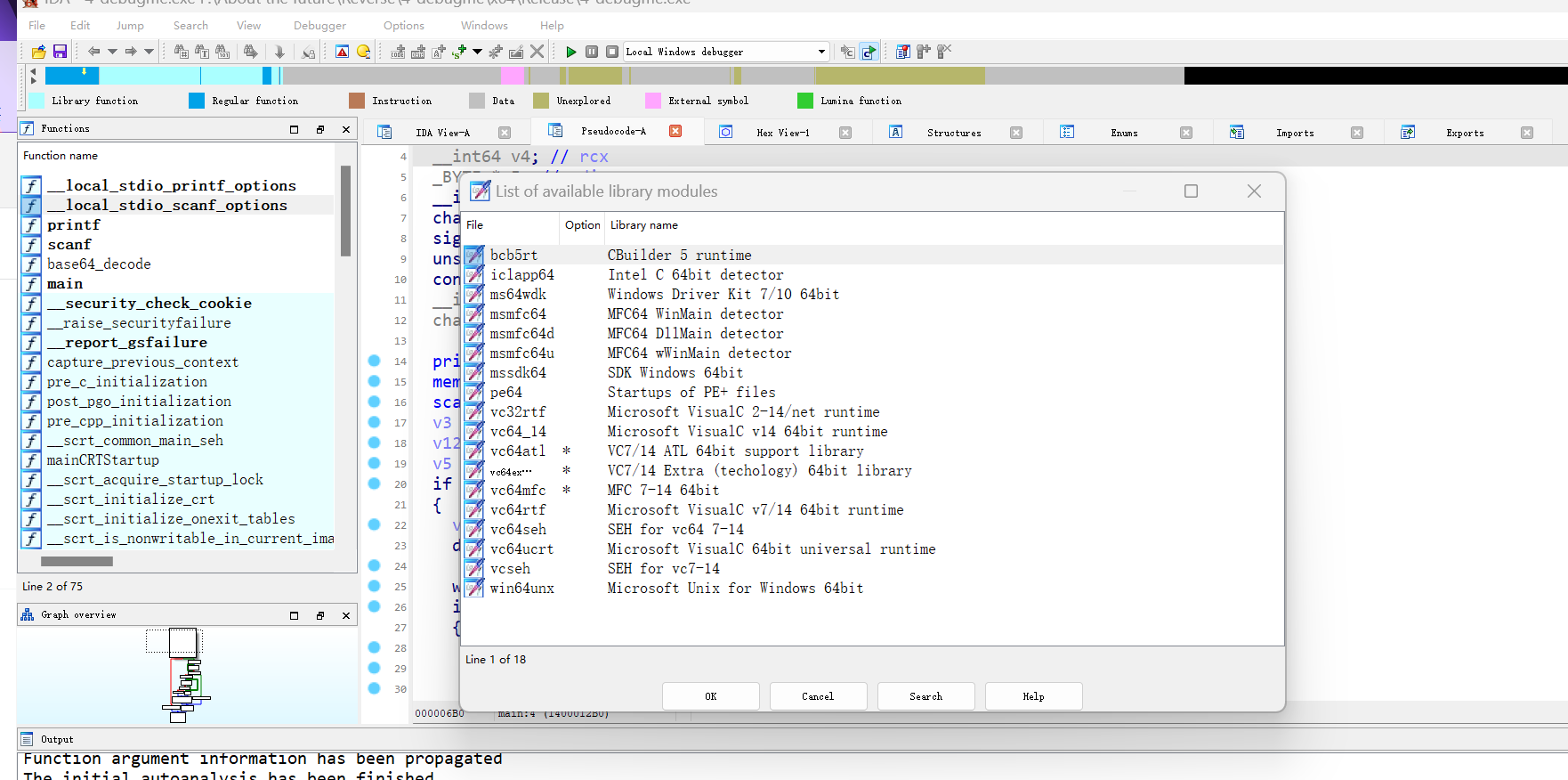This screenshot has width=1568, height=780.
Task: Click Cancel in the library modules dialog
Action: point(818,696)
